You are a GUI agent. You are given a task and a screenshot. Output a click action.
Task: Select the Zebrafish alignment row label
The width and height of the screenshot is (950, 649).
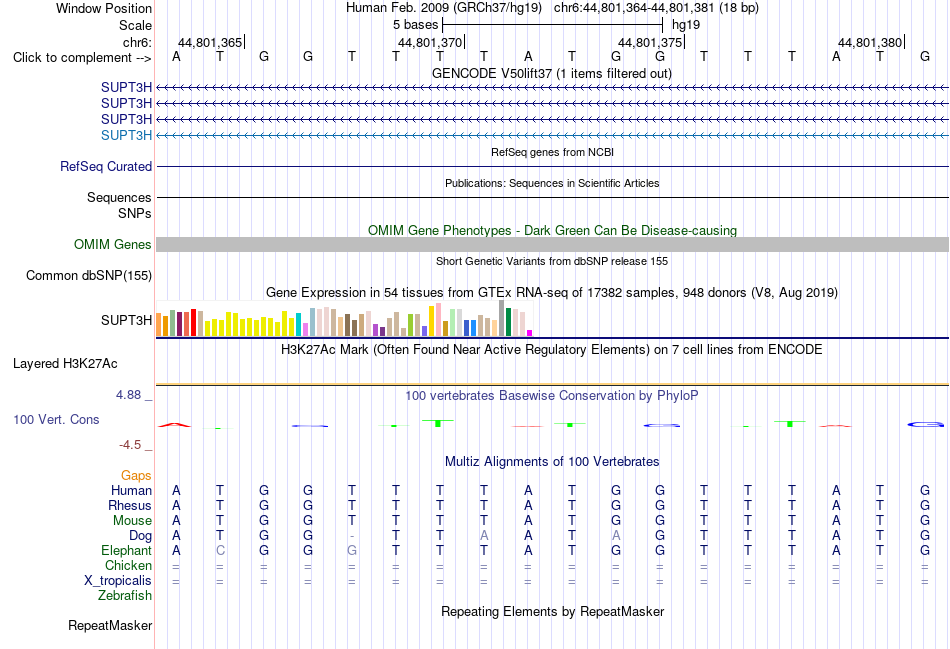[x=125, y=596]
